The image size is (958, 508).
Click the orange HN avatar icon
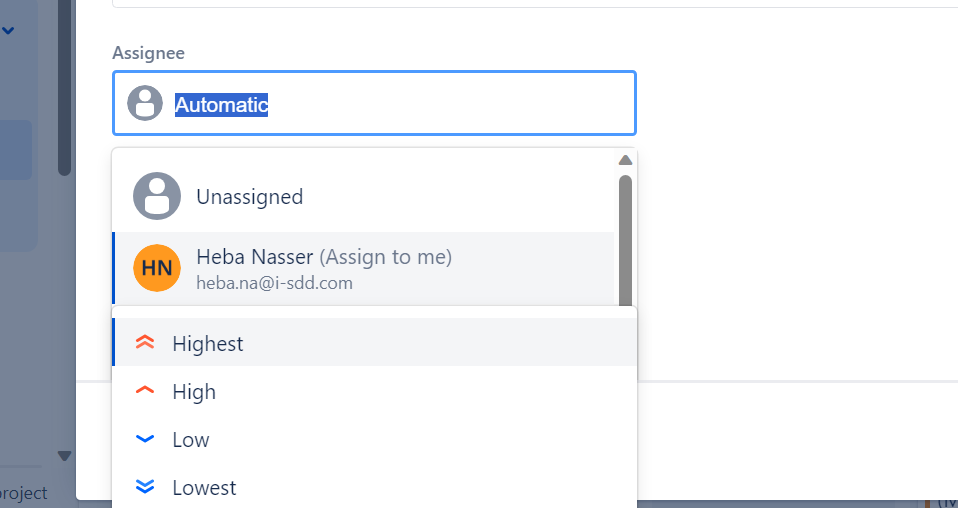[x=157, y=268]
